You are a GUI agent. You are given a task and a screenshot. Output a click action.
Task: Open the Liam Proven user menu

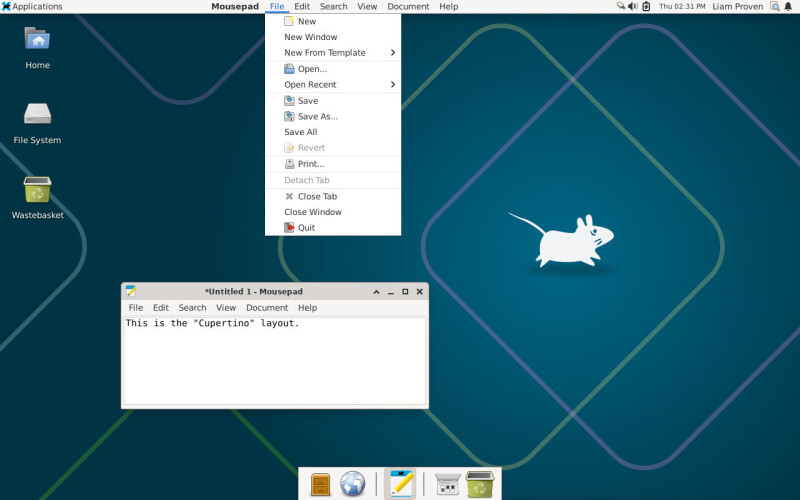[x=738, y=7]
